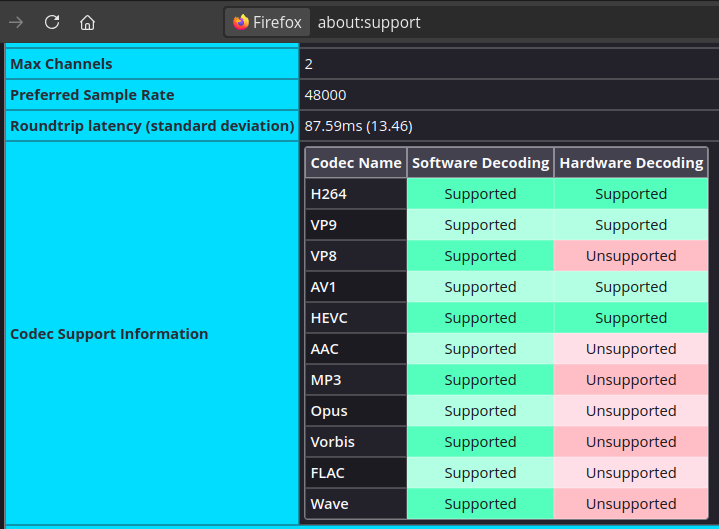Click Wave Hardware Decoding Unsupported cell

631,504
